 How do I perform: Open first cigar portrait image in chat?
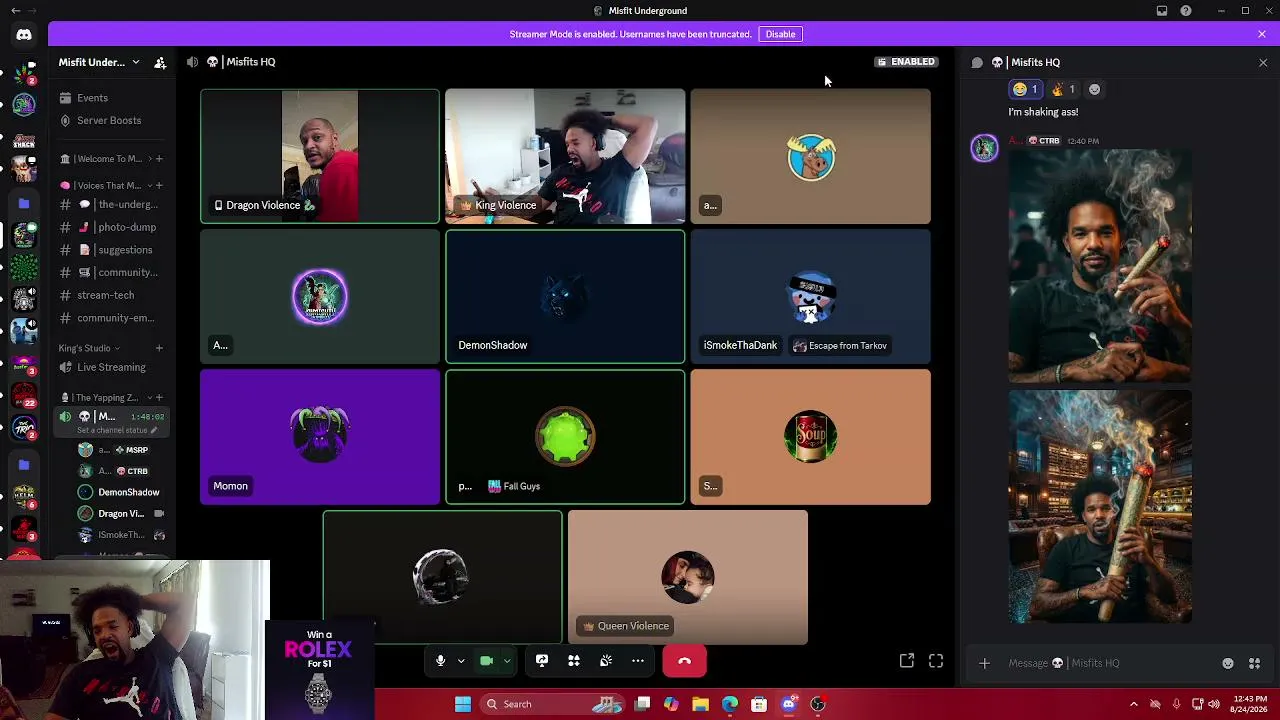tap(1100, 266)
